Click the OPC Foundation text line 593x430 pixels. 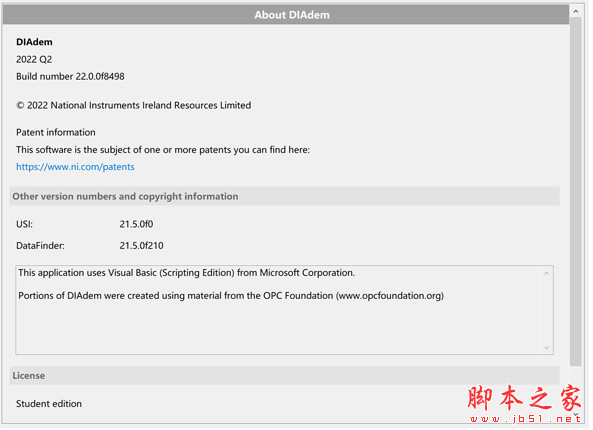pos(232,297)
